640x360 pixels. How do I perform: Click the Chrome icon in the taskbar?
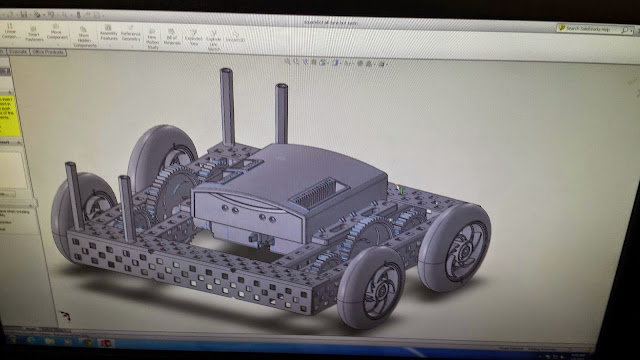pyautogui.click(x=87, y=342)
